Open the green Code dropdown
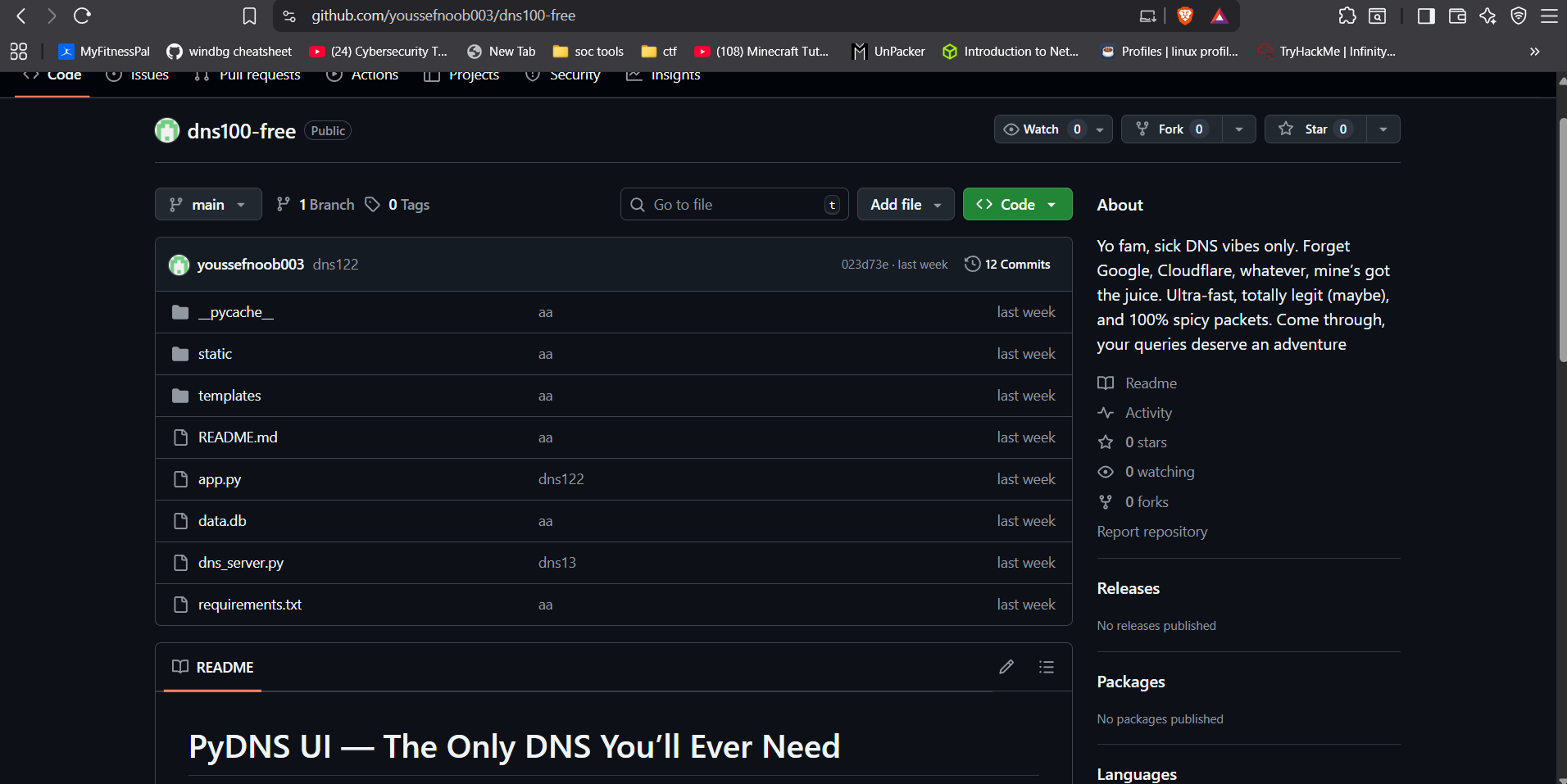Image resolution: width=1567 pixels, height=784 pixels. (1017, 205)
